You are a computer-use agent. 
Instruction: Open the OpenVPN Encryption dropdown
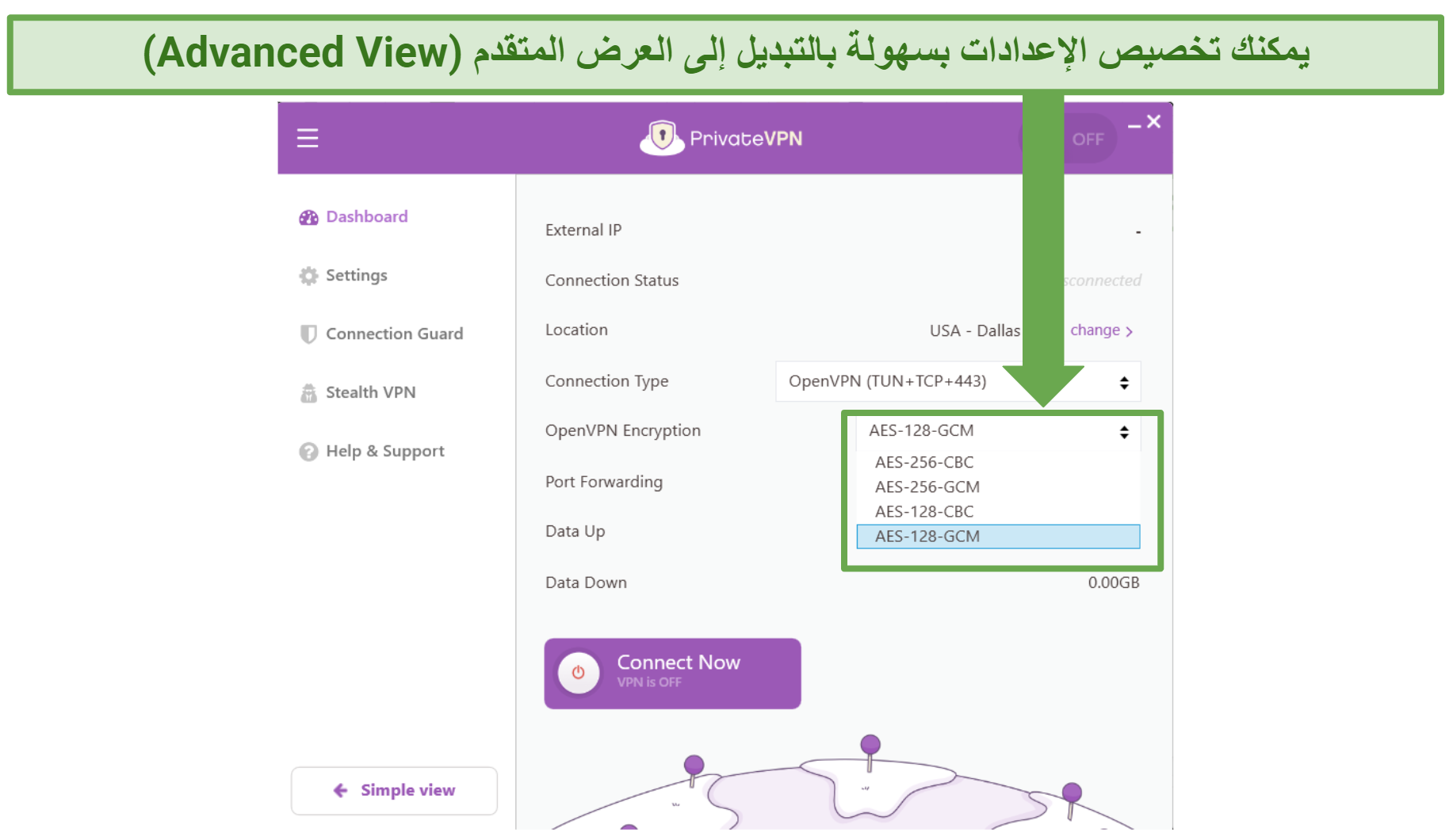pyautogui.click(x=998, y=431)
